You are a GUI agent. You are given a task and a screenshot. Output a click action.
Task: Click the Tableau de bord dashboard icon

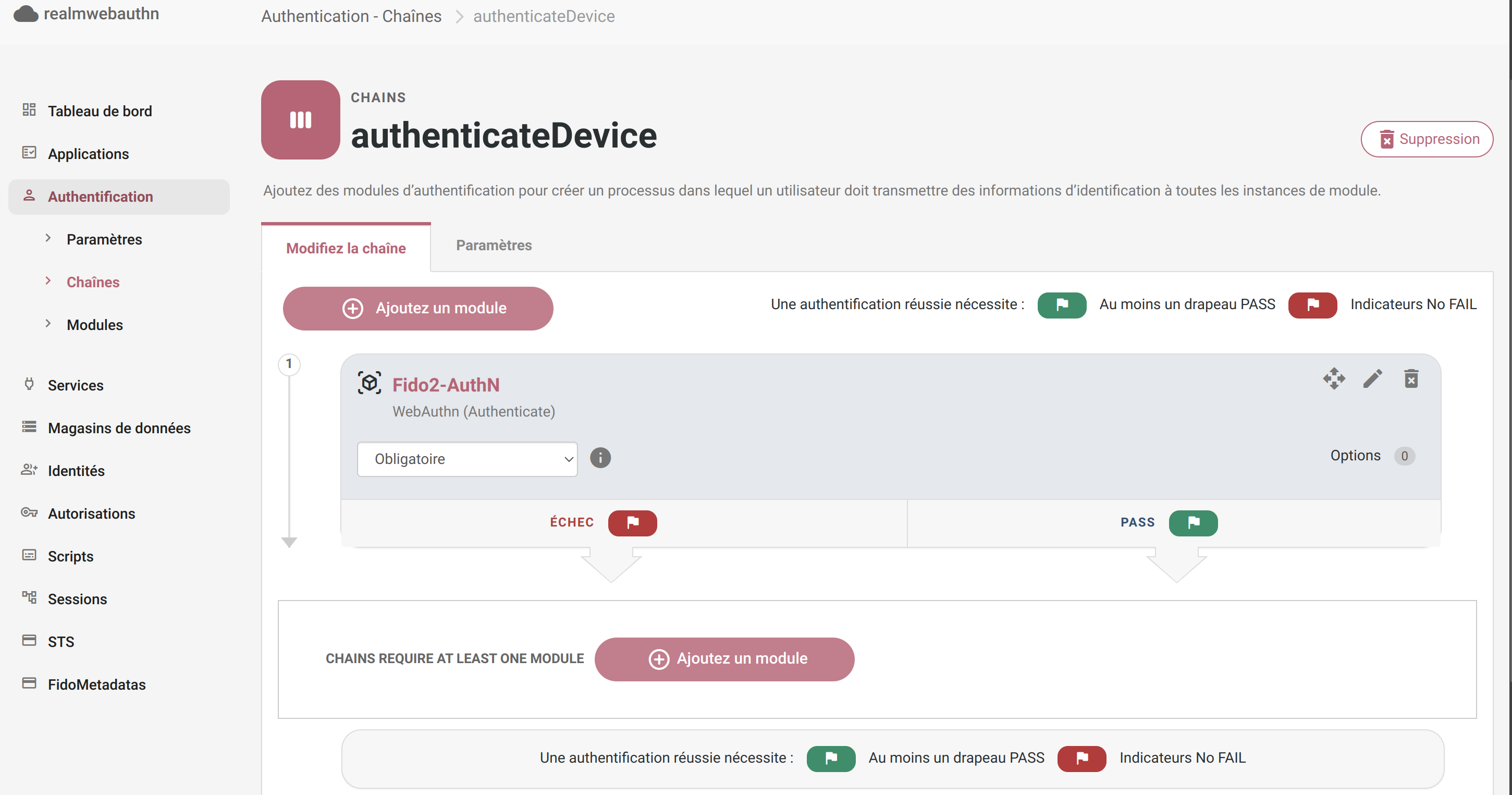pos(29,110)
